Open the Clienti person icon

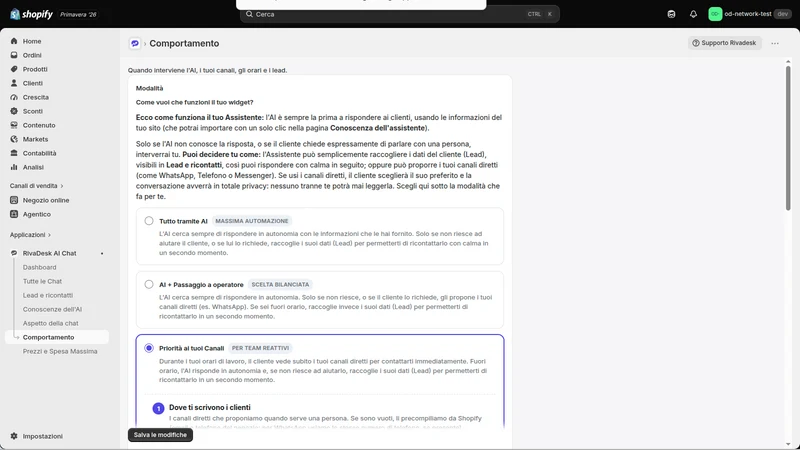(x=14, y=83)
